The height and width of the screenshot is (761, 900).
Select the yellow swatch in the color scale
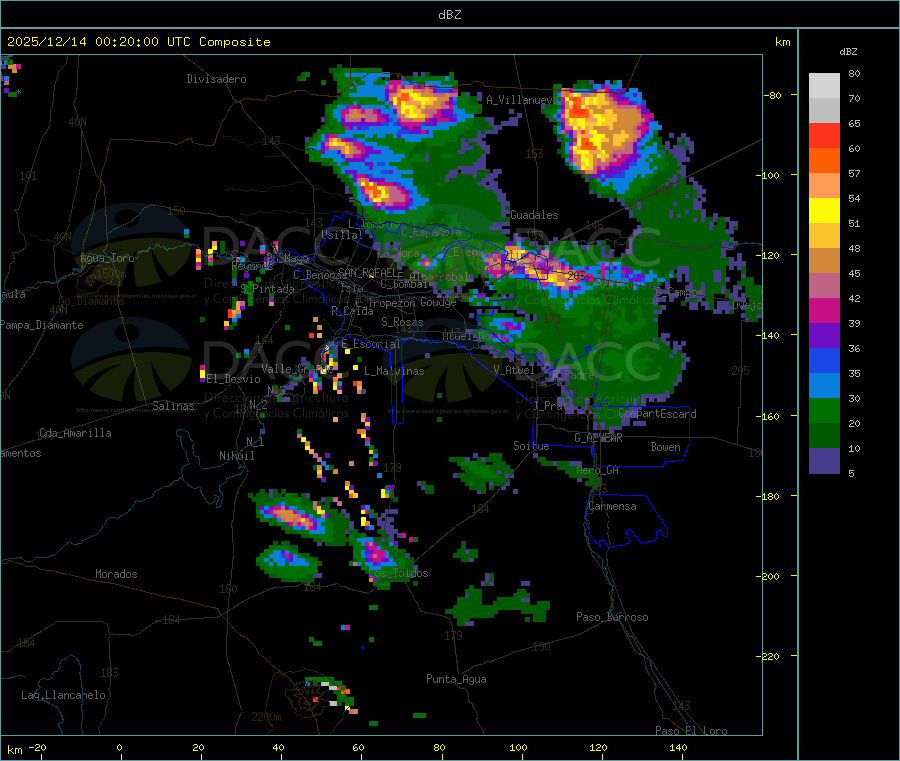(x=824, y=210)
